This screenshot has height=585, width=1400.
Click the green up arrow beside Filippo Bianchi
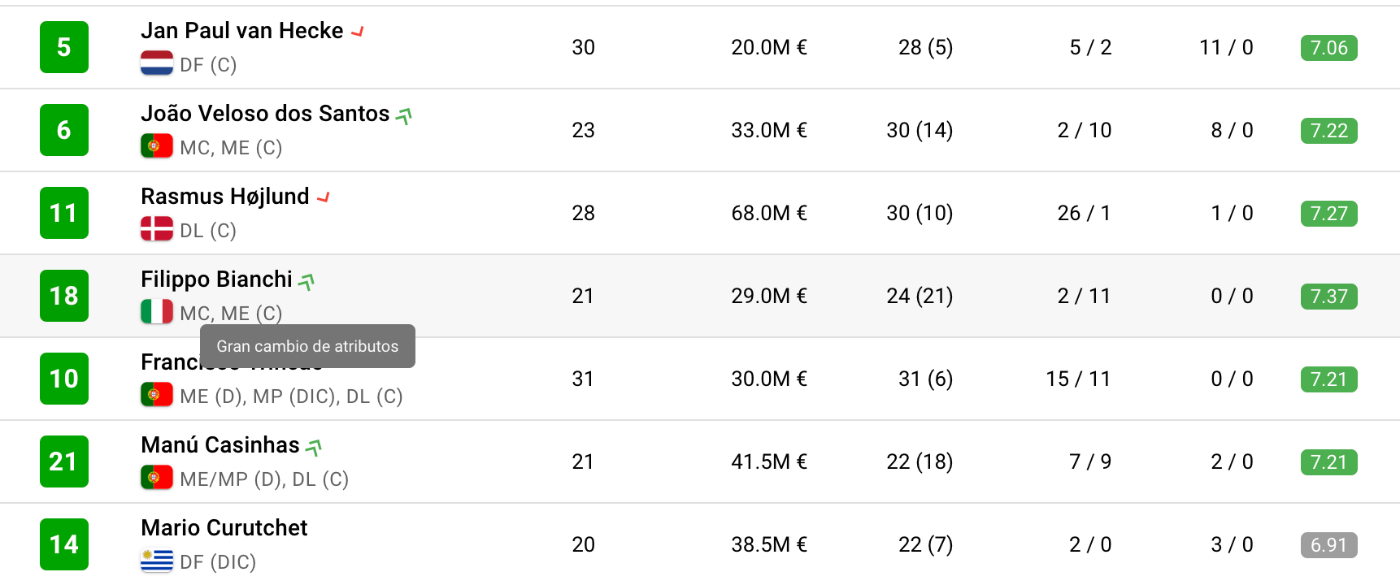click(308, 281)
